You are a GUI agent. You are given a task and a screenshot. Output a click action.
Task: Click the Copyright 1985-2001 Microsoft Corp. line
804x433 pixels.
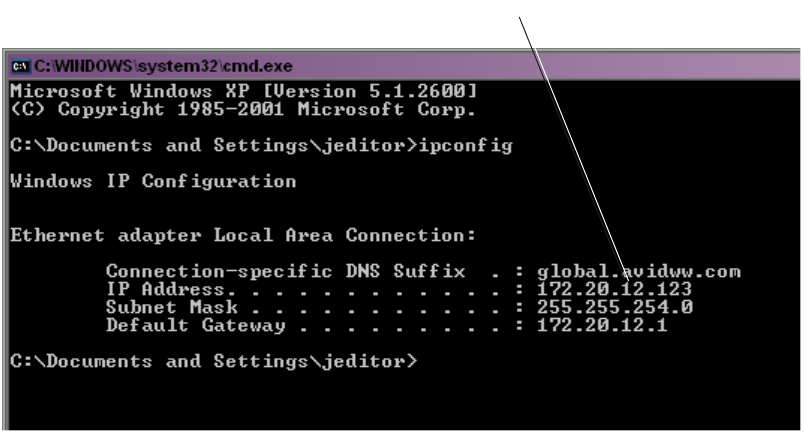(244, 109)
